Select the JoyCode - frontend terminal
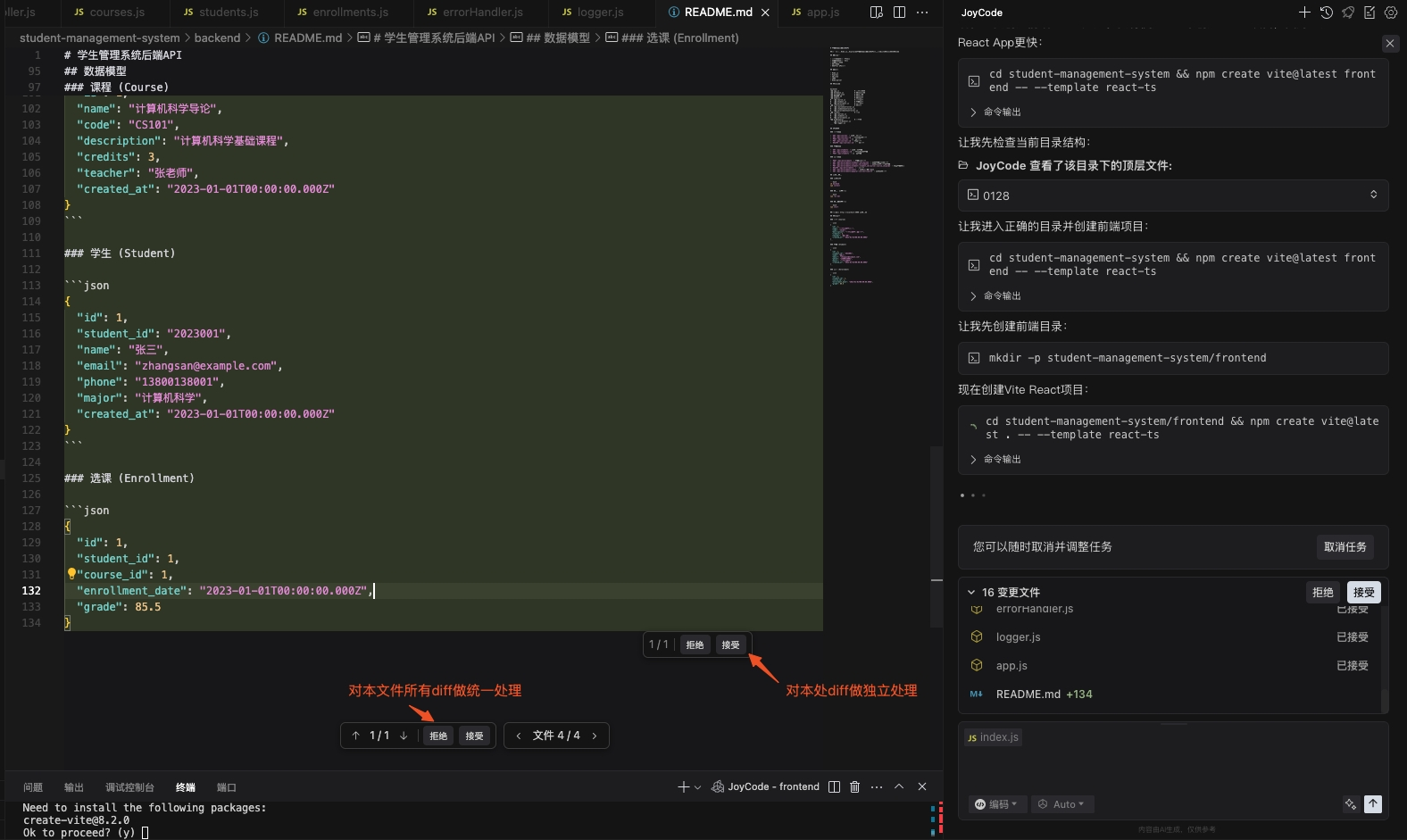 (765, 786)
